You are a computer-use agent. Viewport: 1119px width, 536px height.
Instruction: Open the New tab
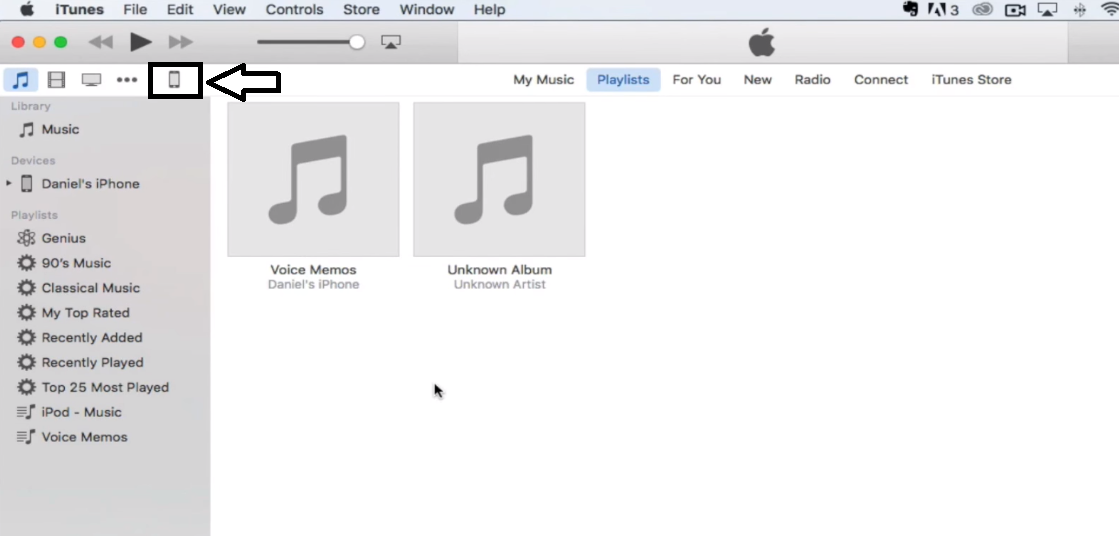(758, 80)
